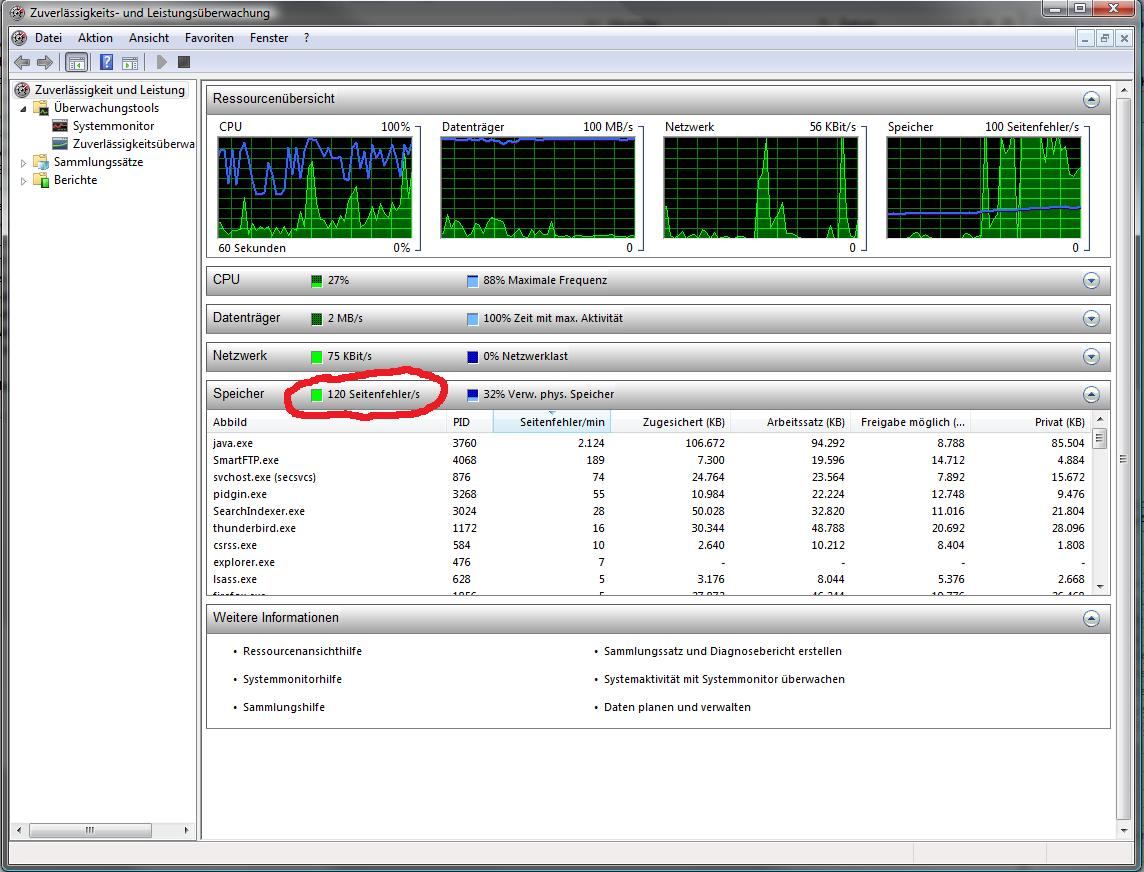The width and height of the screenshot is (1144, 872).
Task: Expand the Netzwerk section arrow
Action: coord(1091,357)
